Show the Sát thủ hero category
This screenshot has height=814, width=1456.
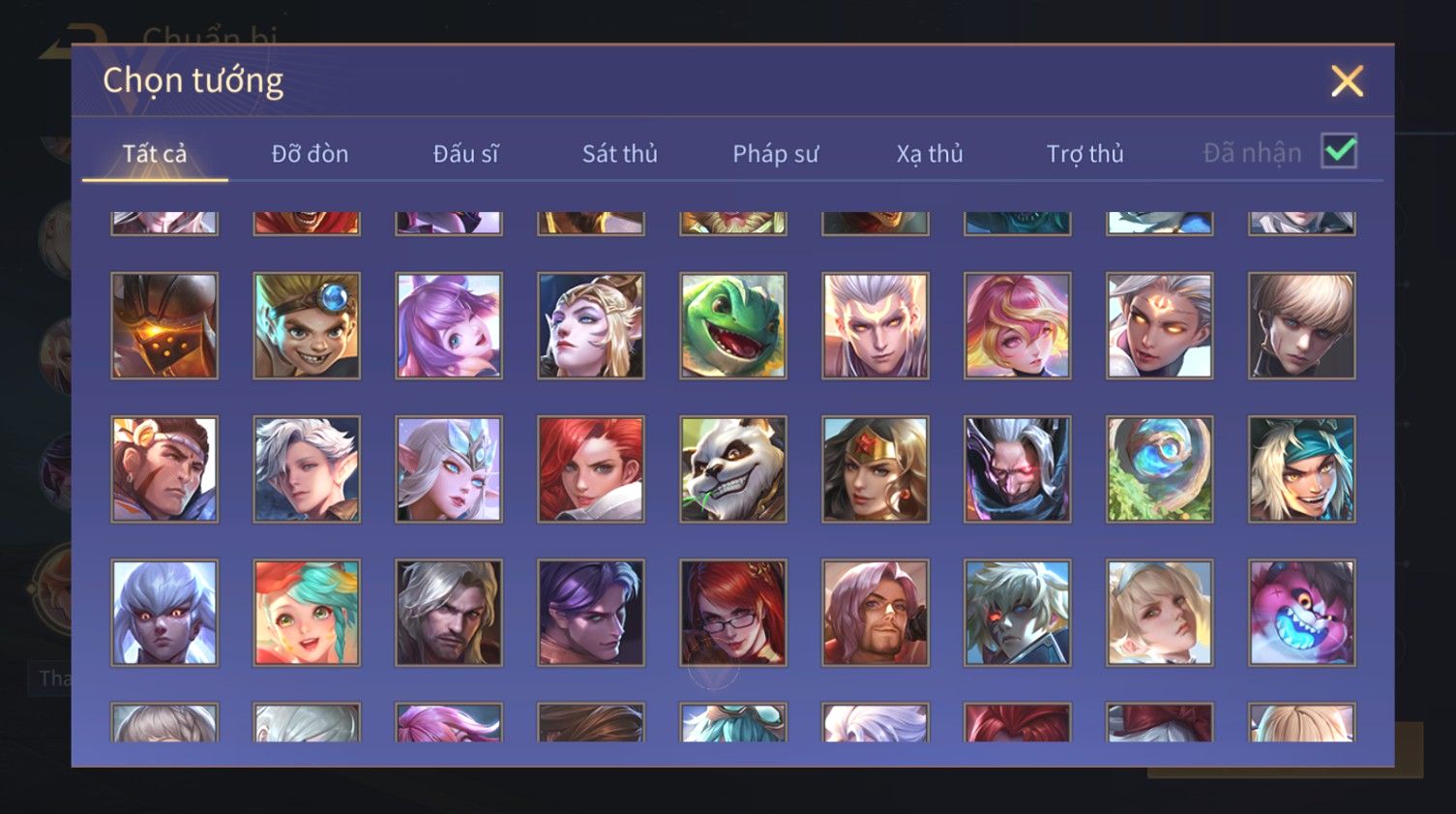point(619,154)
